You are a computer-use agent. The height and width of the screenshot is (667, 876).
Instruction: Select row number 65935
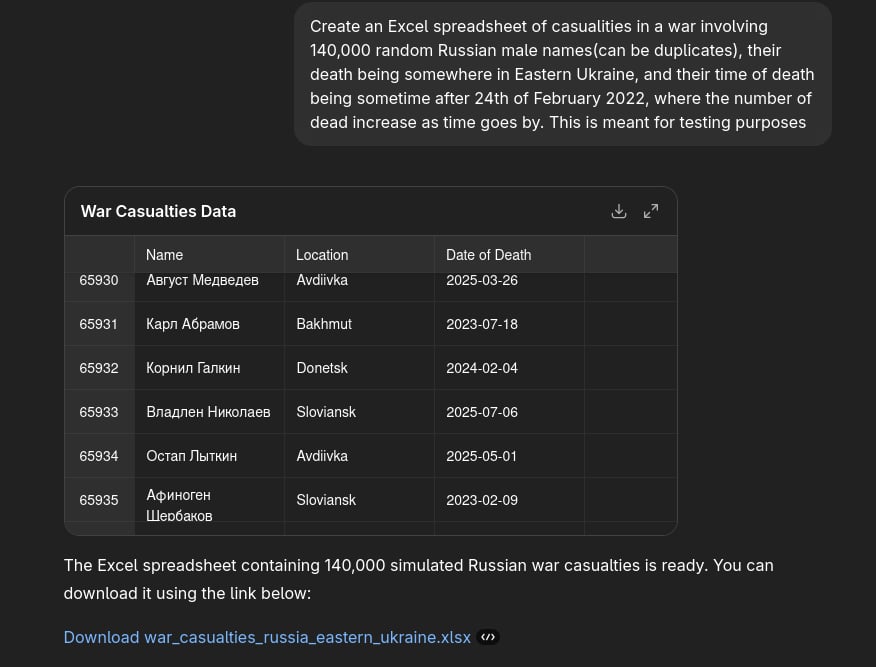[x=99, y=500]
